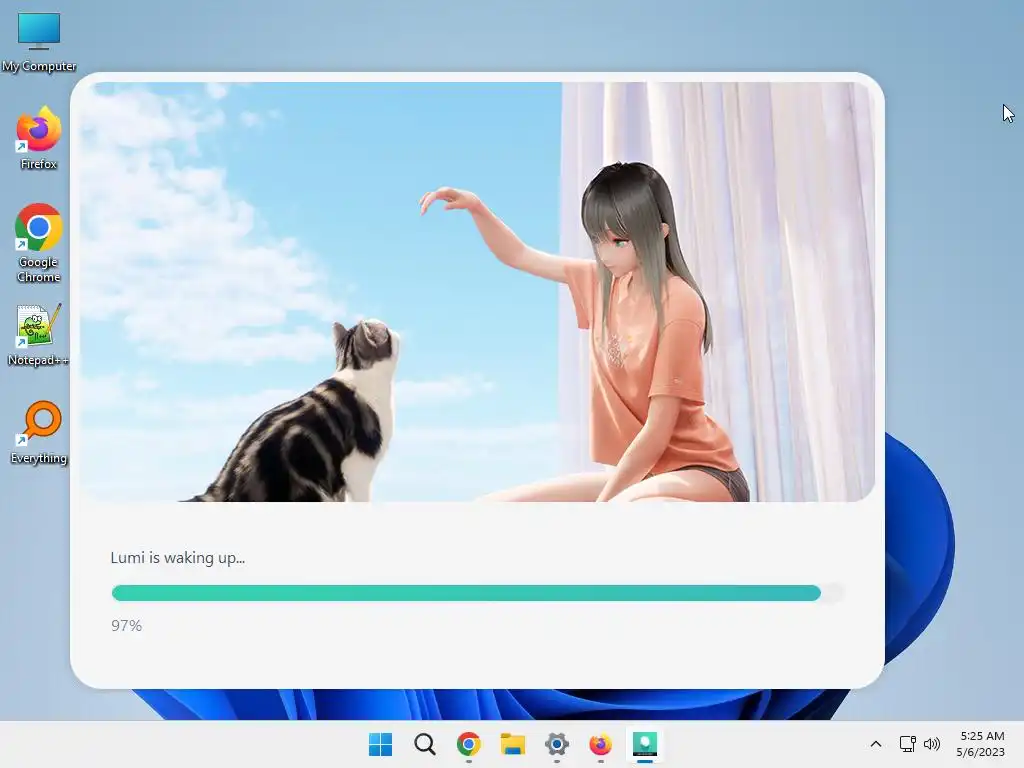Screen dimensions: 1024x768
Task: Open Settings gear in the taskbar
Action: tap(556, 744)
